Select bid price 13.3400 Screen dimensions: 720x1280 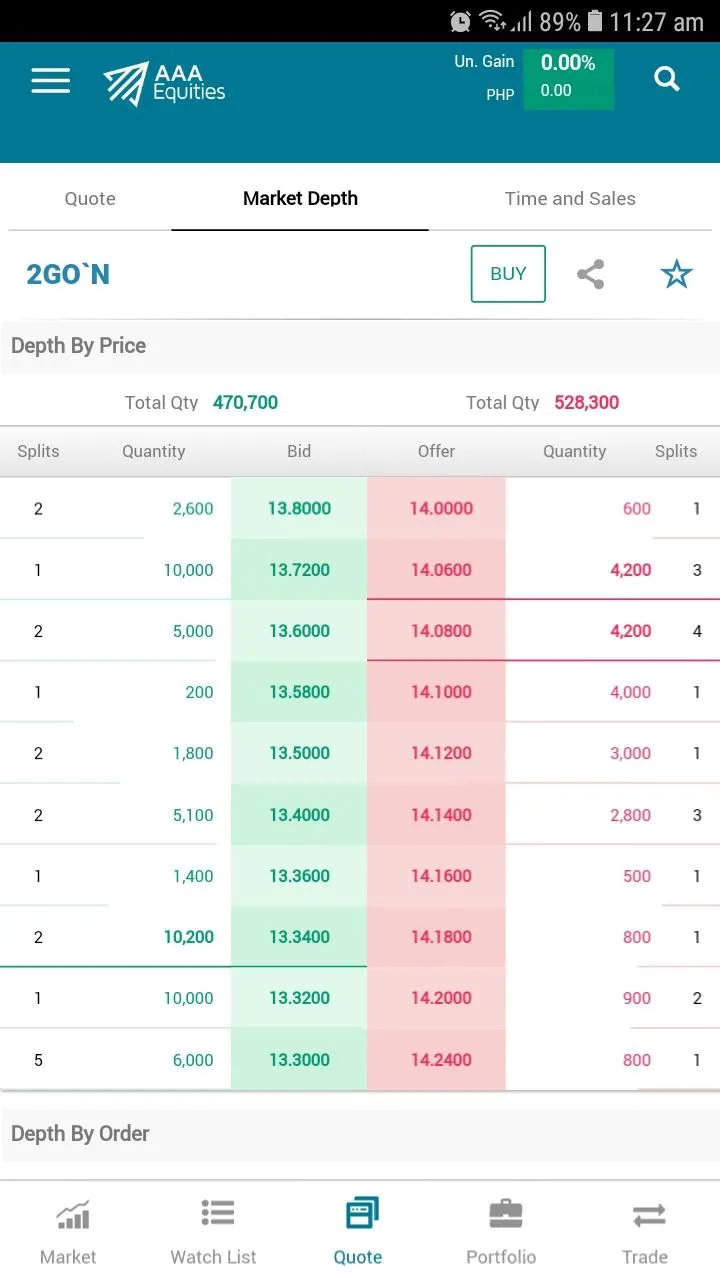tap(299, 937)
